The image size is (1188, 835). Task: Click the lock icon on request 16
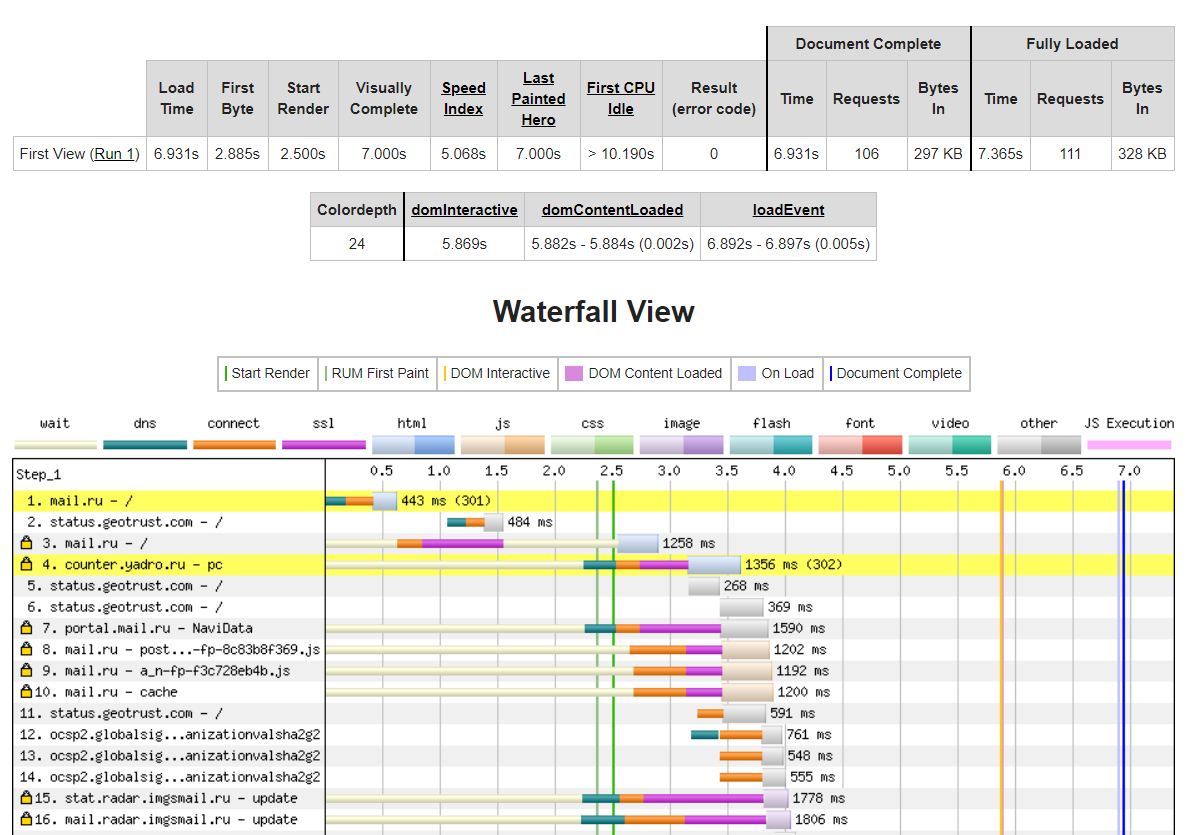tap(27, 819)
